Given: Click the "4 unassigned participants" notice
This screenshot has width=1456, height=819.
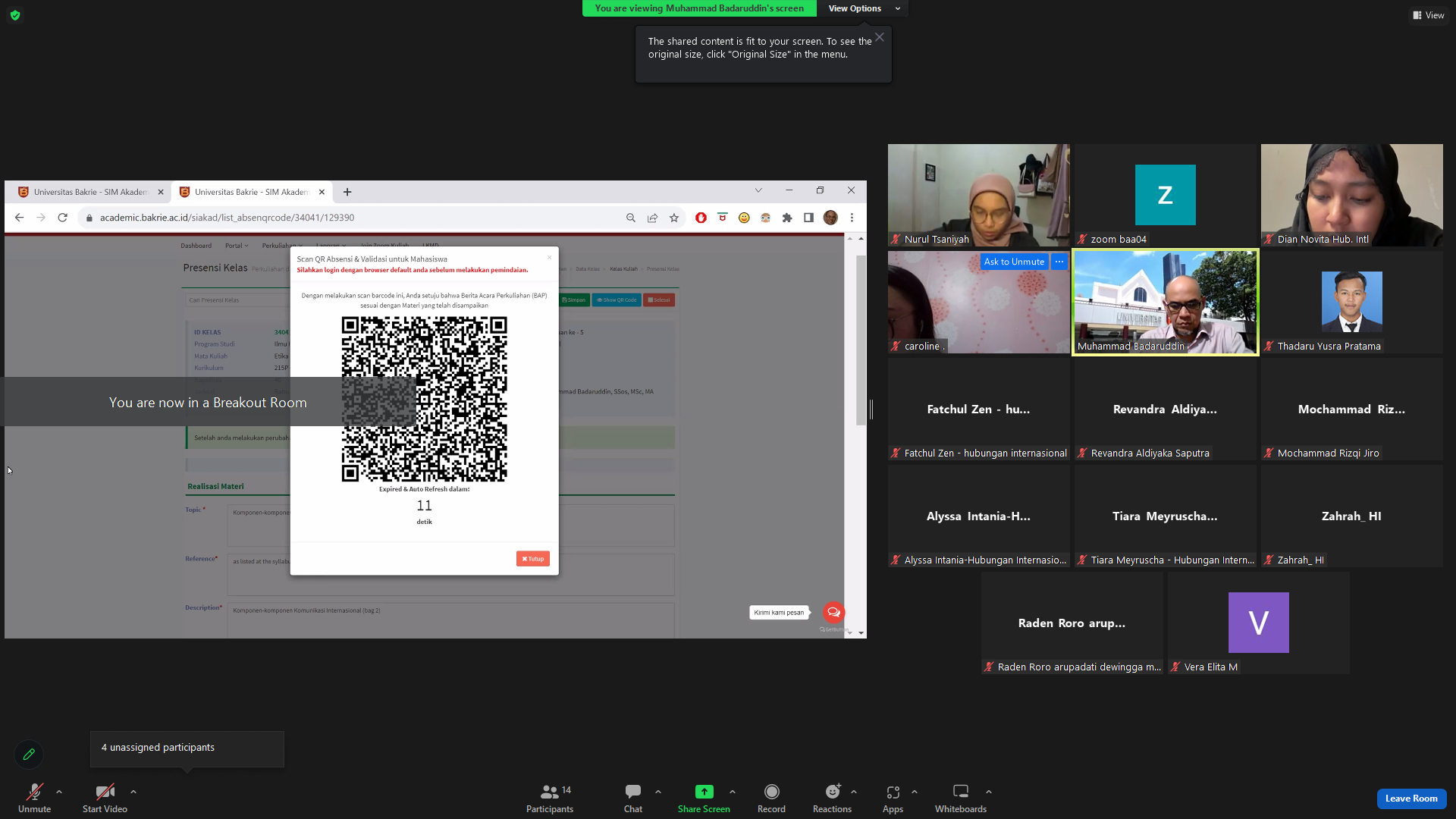Looking at the screenshot, I should point(187,748).
